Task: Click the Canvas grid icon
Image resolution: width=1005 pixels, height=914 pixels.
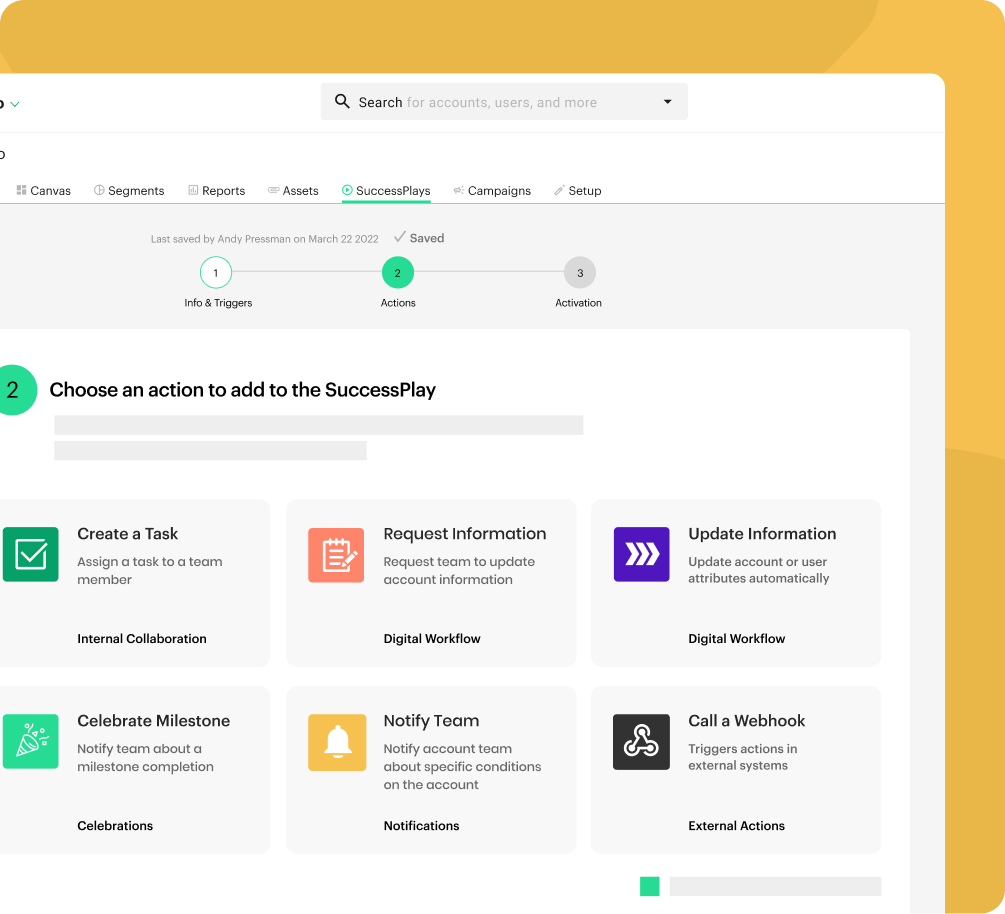Action: point(21,190)
